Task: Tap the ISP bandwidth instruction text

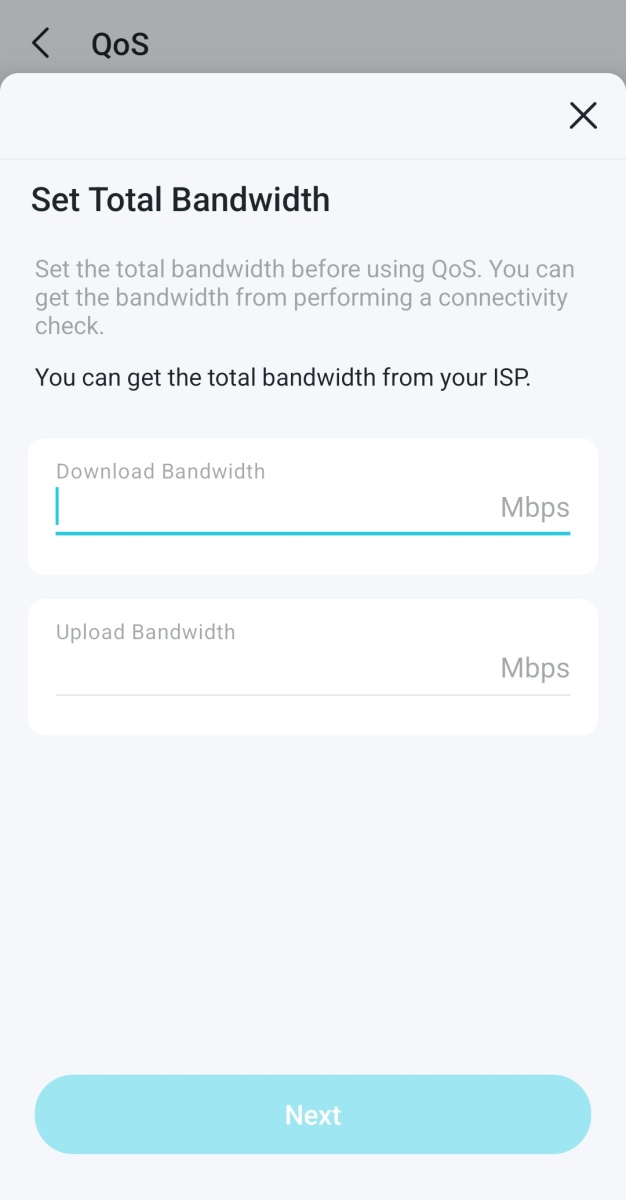Action: (x=283, y=377)
